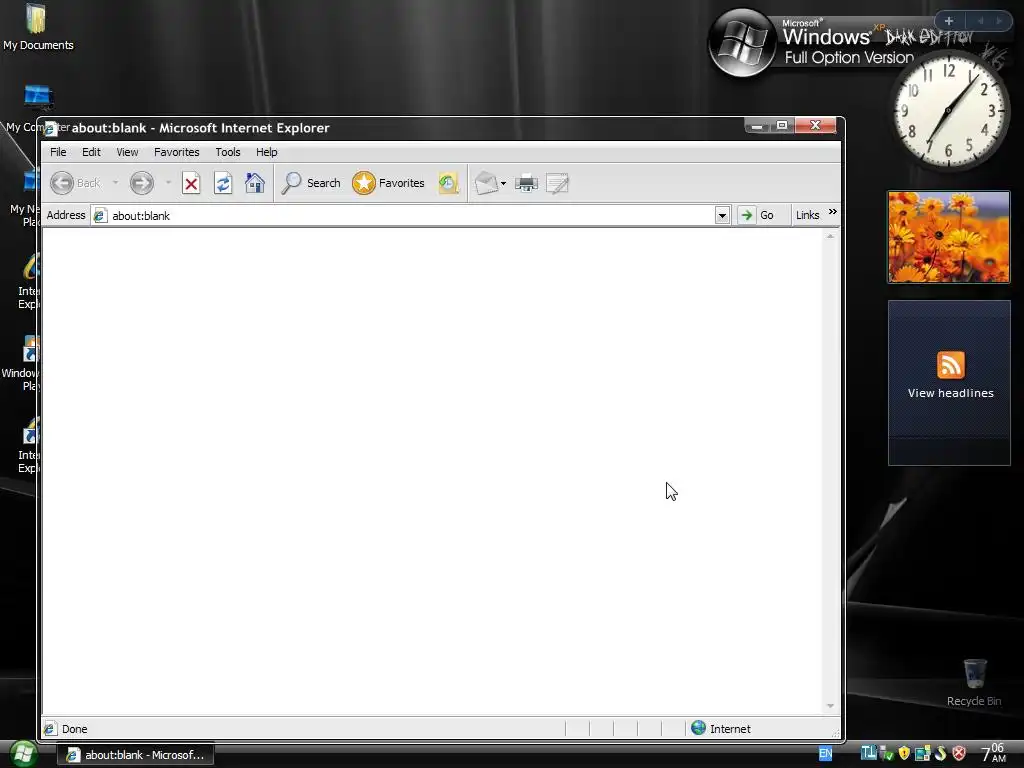Open the History pane icon

pos(449,183)
